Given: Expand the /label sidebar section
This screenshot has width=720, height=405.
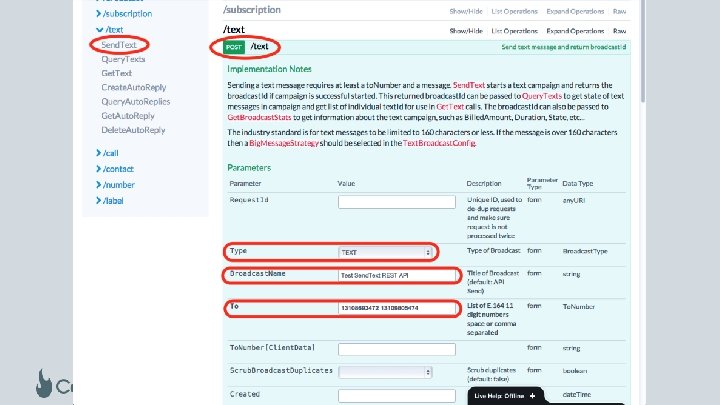Looking at the screenshot, I should pyautogui.click(x=110, y=201).
